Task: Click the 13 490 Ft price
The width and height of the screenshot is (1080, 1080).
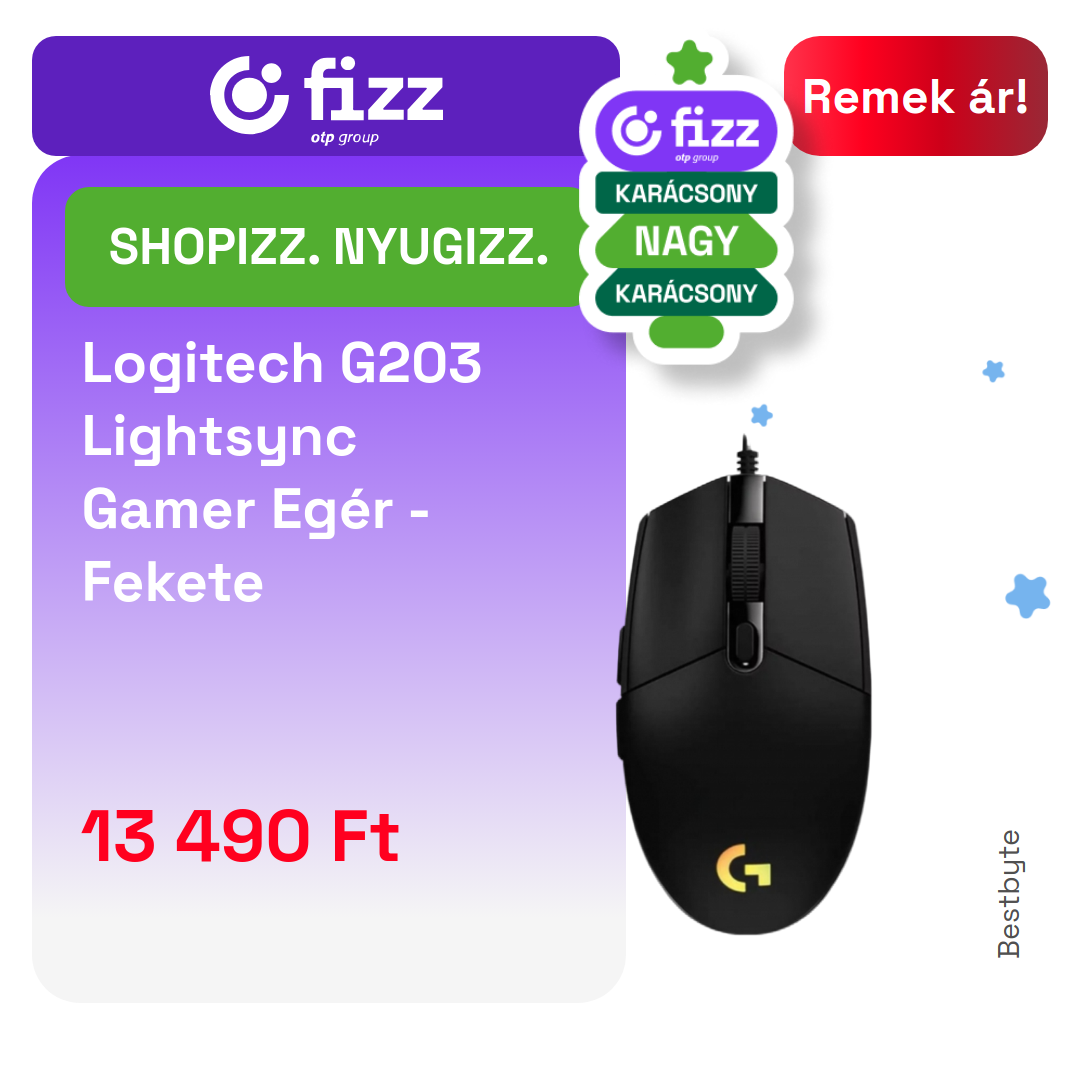Action: tap(240, 835)
